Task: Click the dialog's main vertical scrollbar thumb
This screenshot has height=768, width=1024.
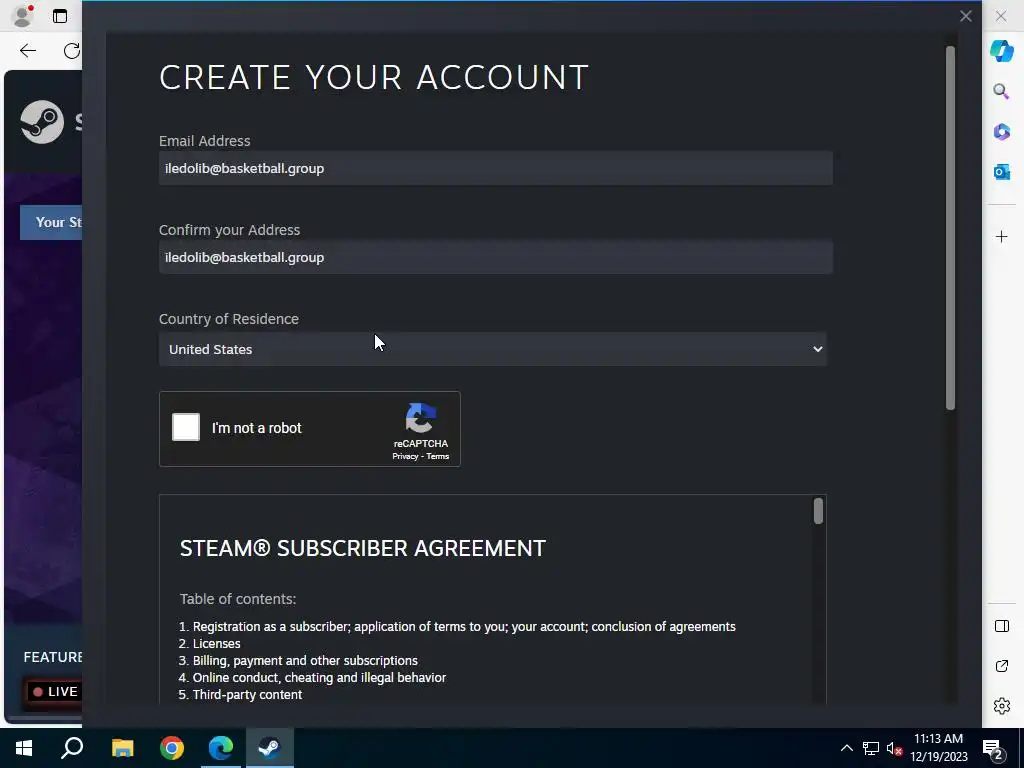Action: 950,228
